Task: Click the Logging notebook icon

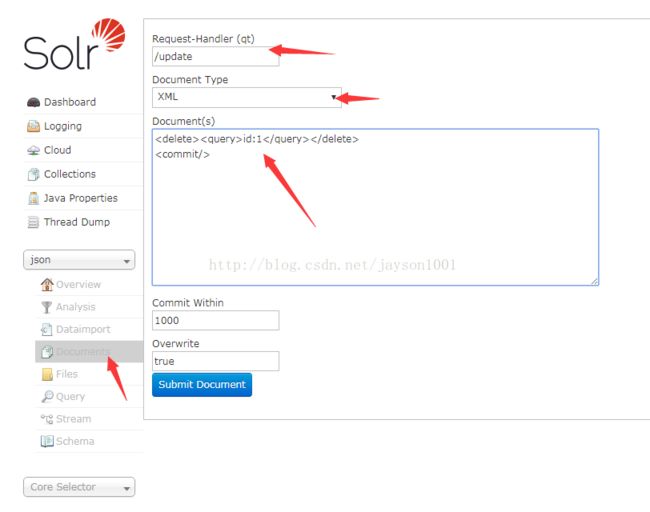Action: (33, 126)
